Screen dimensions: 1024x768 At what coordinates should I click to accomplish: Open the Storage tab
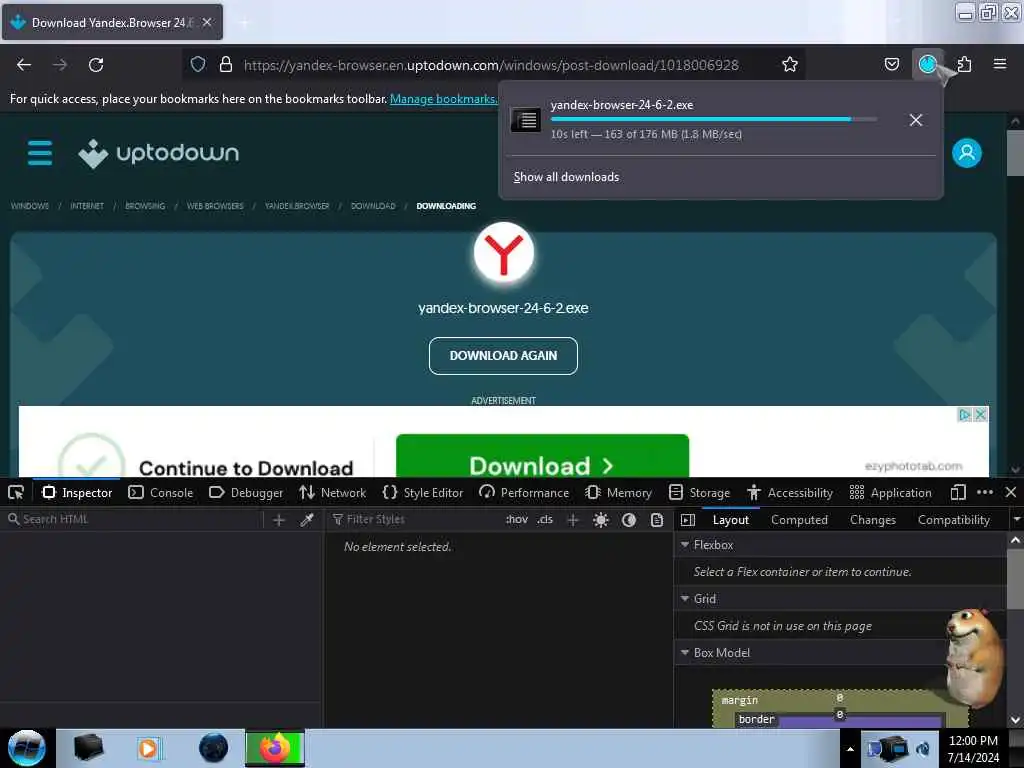click(x=699, y=492)
